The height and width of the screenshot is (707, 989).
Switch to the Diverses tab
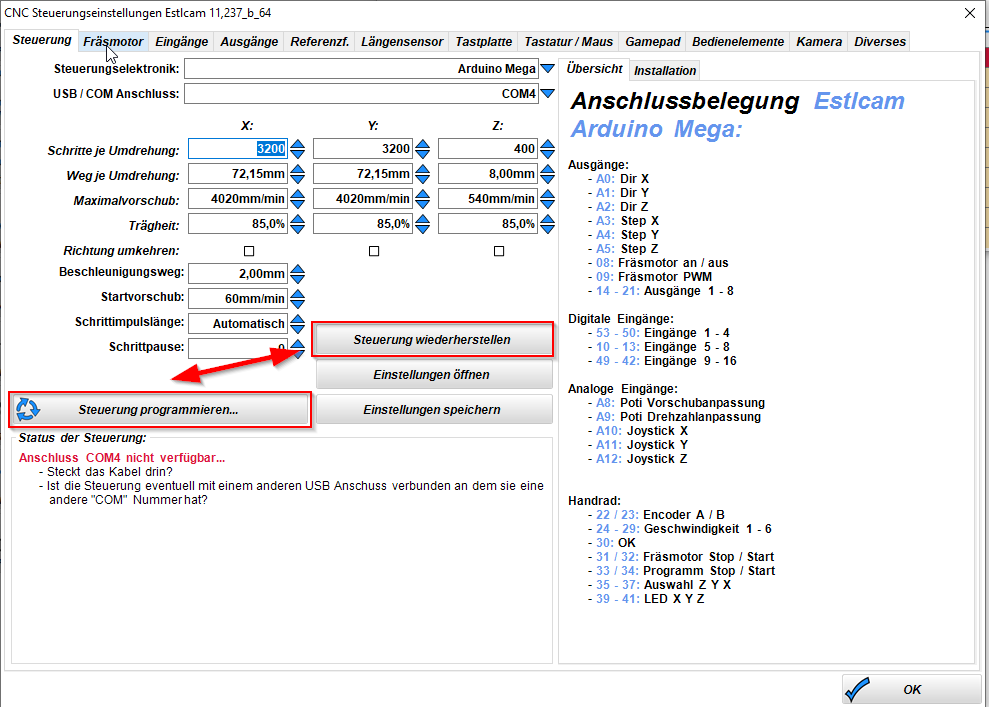(880, 42)
